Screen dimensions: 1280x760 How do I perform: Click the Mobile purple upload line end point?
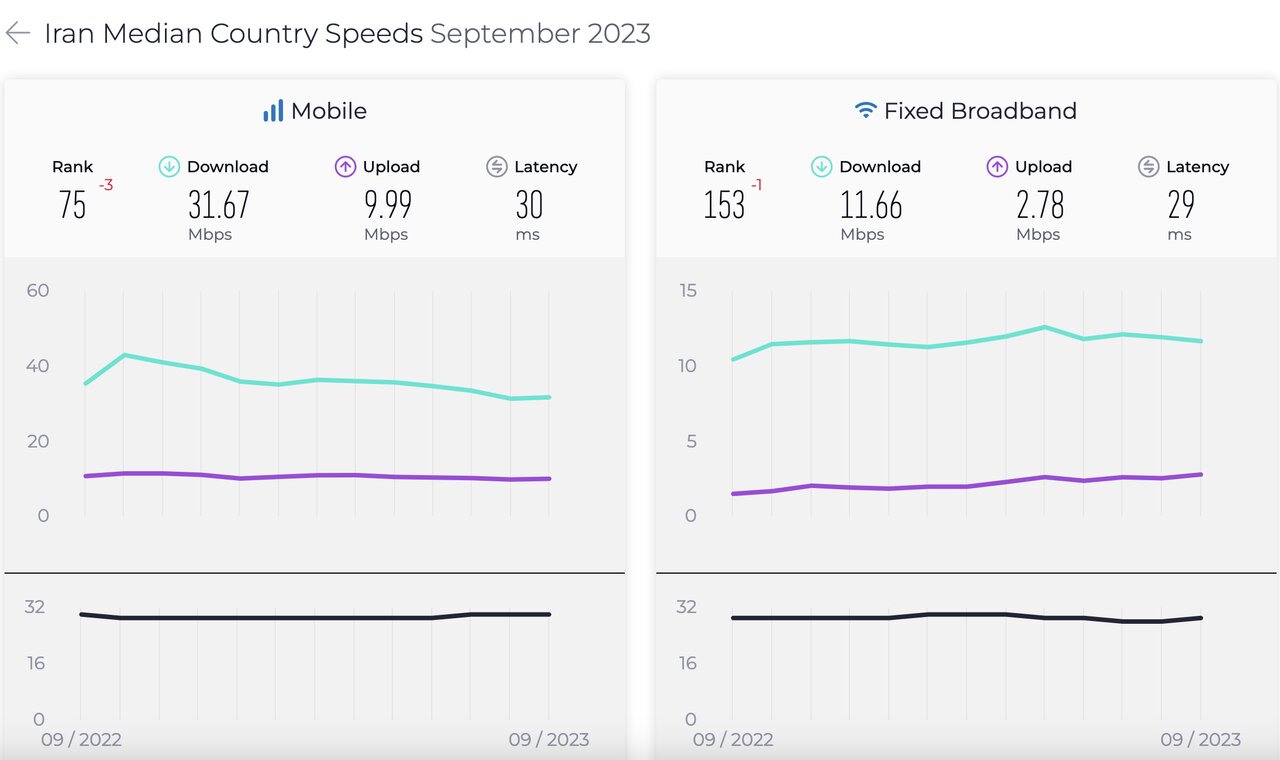[x=549, y=478]
